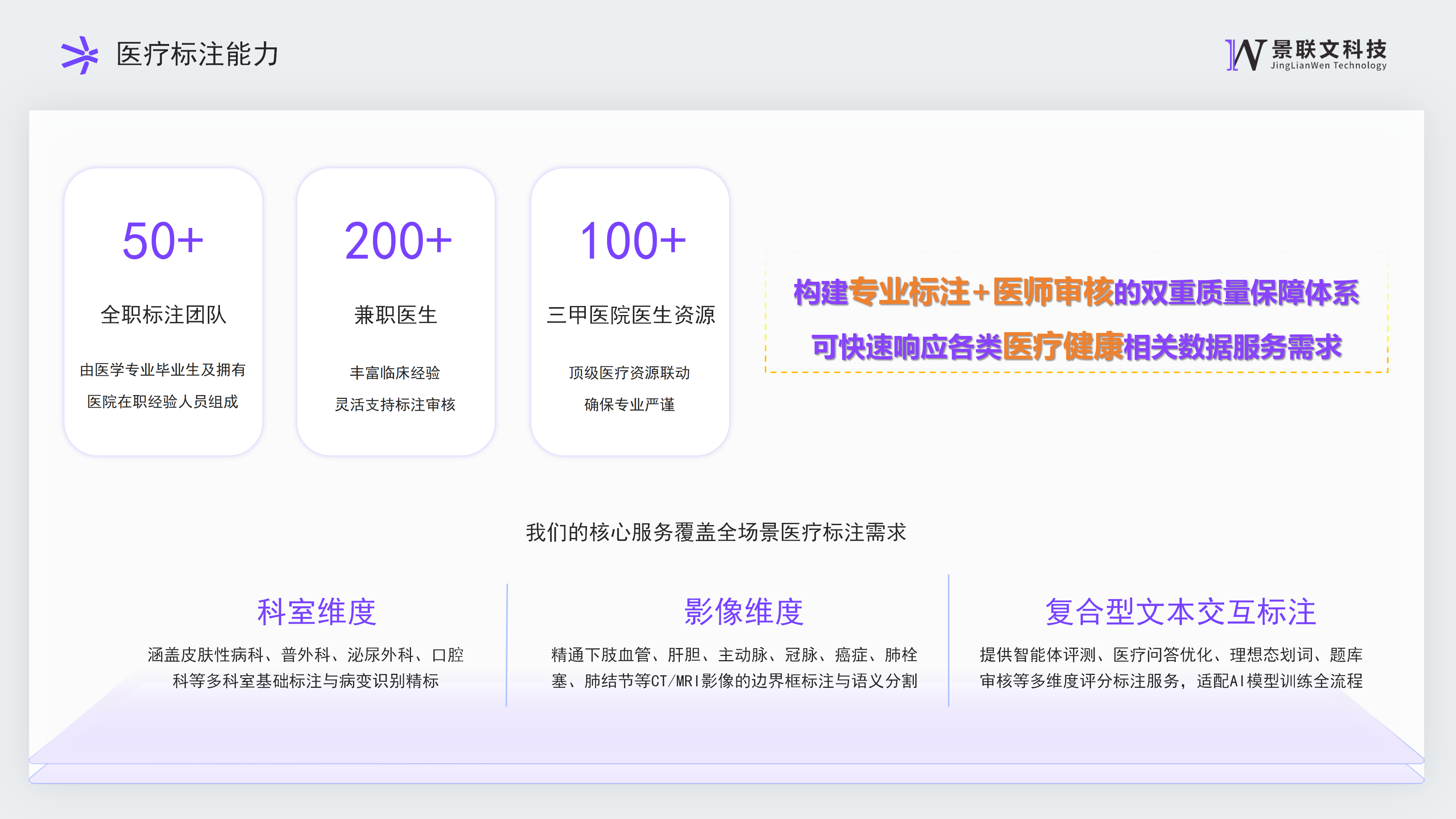Viewport: 1456px width, 819px height.
Task: Click the text 丰富临床经验
Action: pyautogui.click(x=395, y=372)
